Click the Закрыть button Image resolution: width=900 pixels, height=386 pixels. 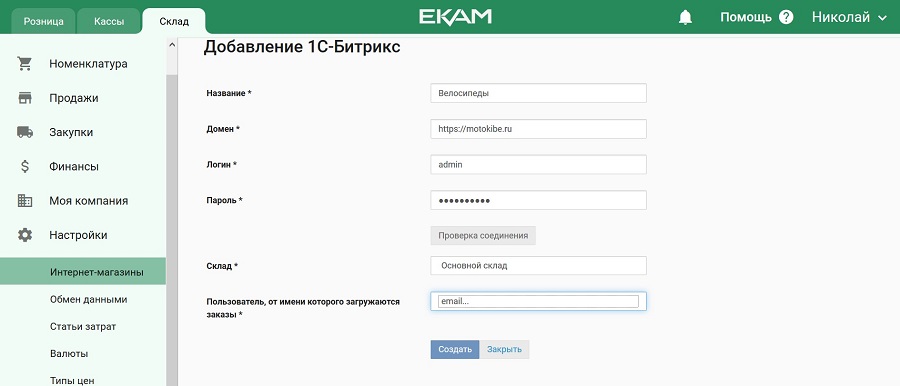click(505, 349)
